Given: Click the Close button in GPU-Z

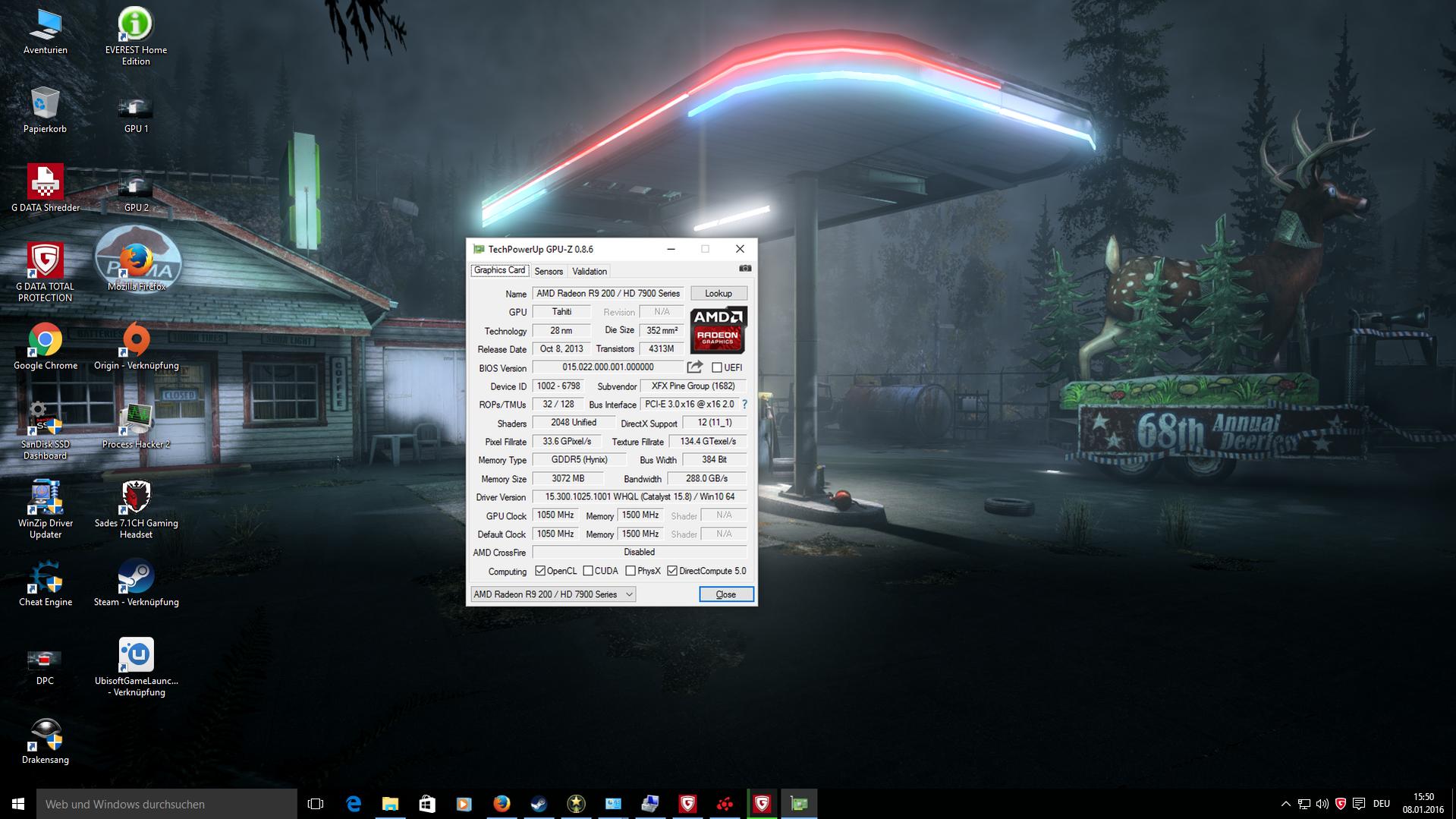Looking at the screenshot, I should [726, 594].
